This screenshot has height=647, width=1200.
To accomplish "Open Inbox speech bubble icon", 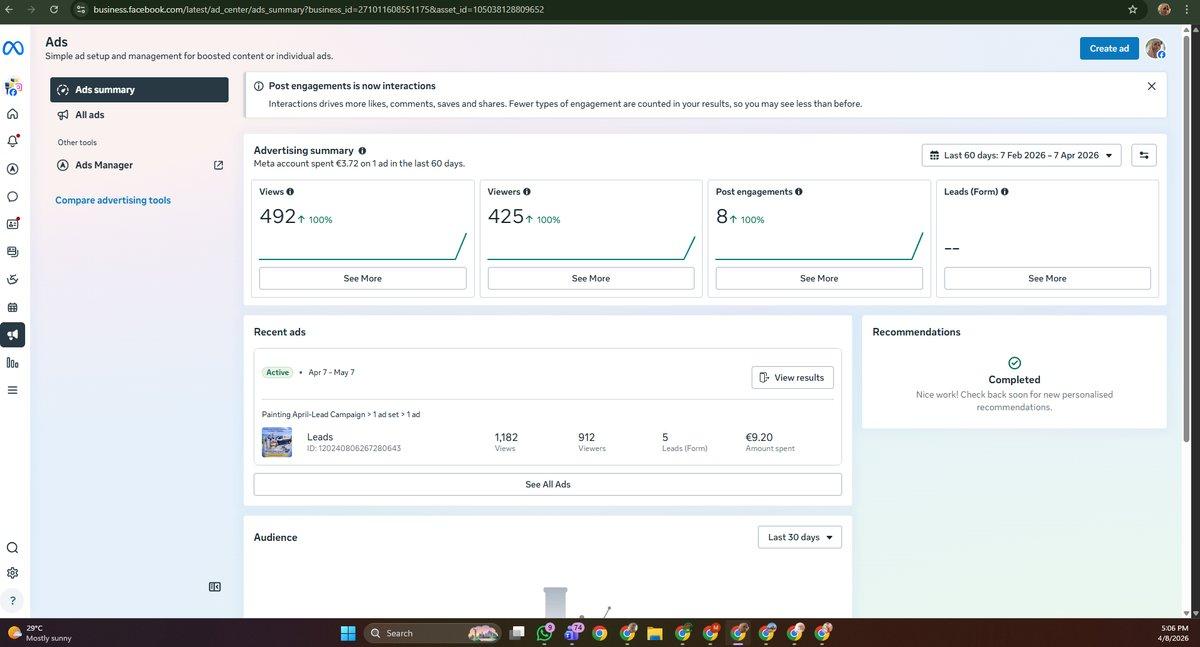I will click(x=12, y=197).
